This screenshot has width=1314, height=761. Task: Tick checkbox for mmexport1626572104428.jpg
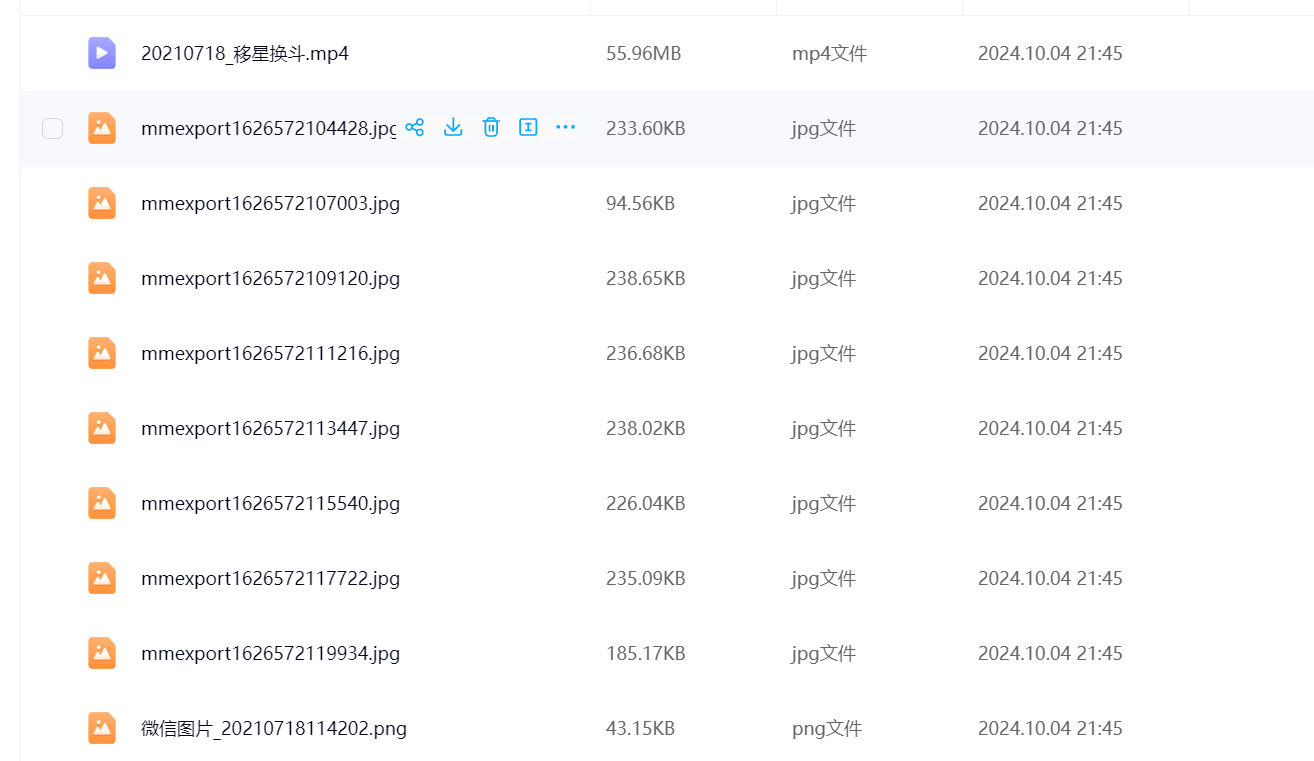click(52, 128)
